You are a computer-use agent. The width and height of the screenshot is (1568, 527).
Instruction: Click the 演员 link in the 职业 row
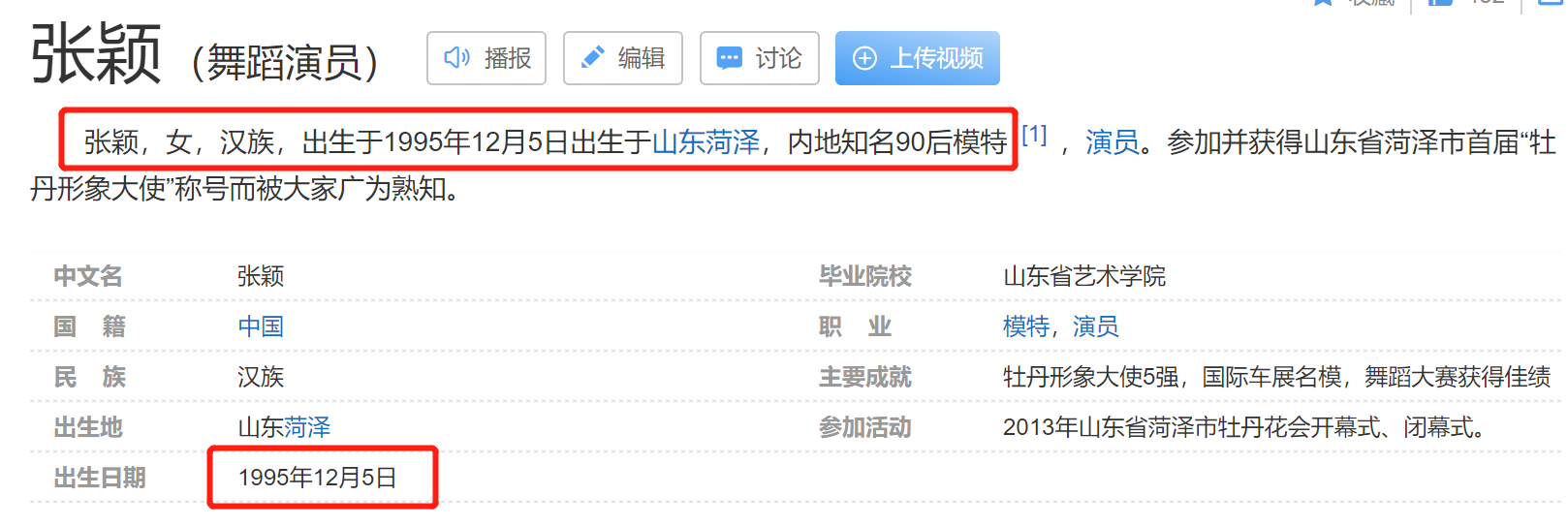pos(1095,326)
